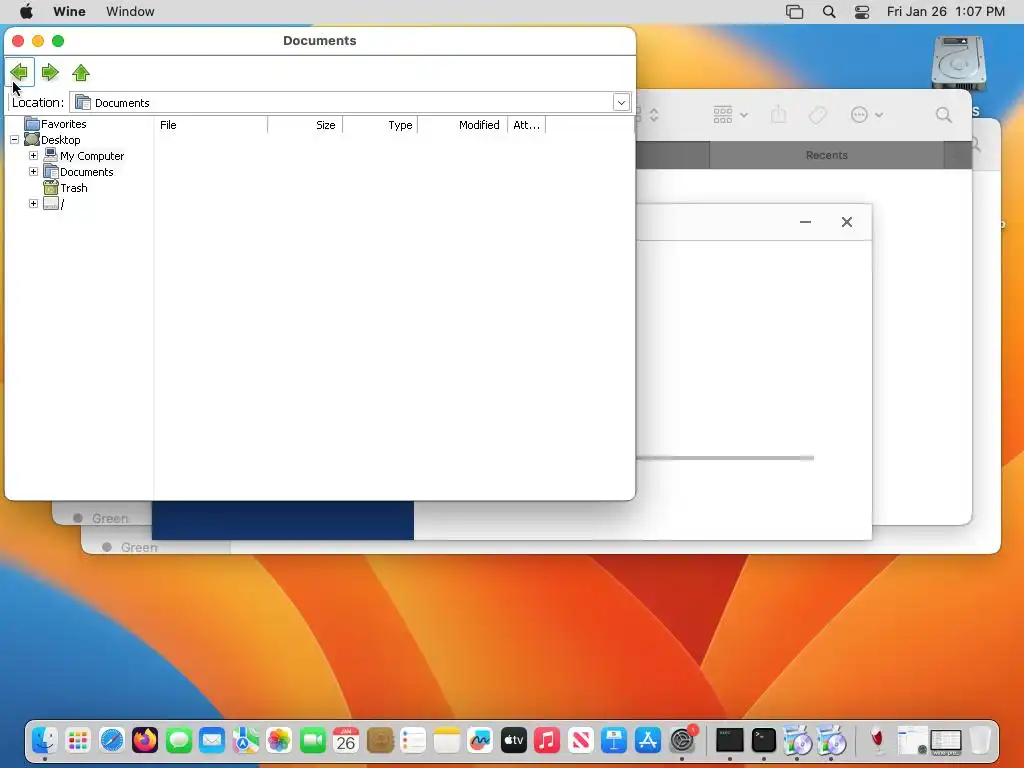Click the Share icon in Finder toolbar

tap(778, 115)
